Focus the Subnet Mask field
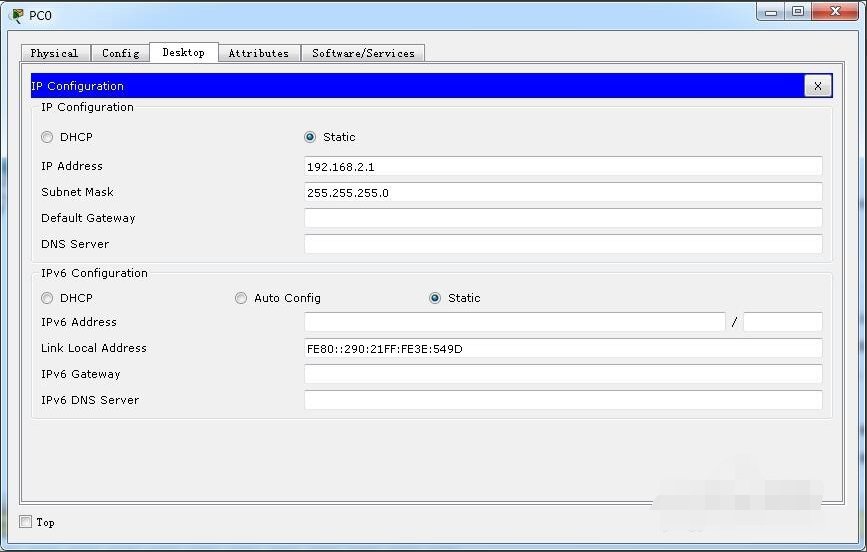The width and height of the screenshot is (867, 552). click(562, 192)
